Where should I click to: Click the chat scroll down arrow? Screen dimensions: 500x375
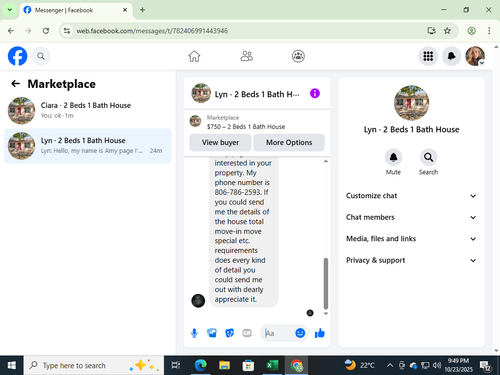[x=326, y=314]
